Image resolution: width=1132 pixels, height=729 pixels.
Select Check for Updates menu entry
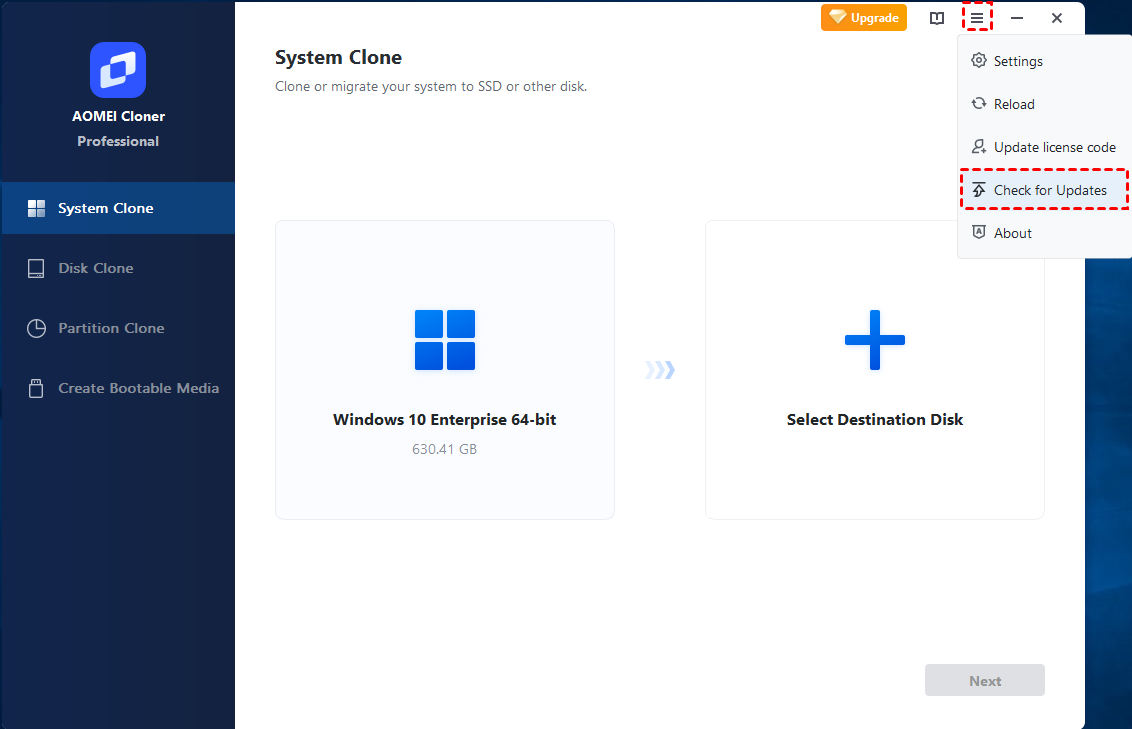pos(1044,190)
